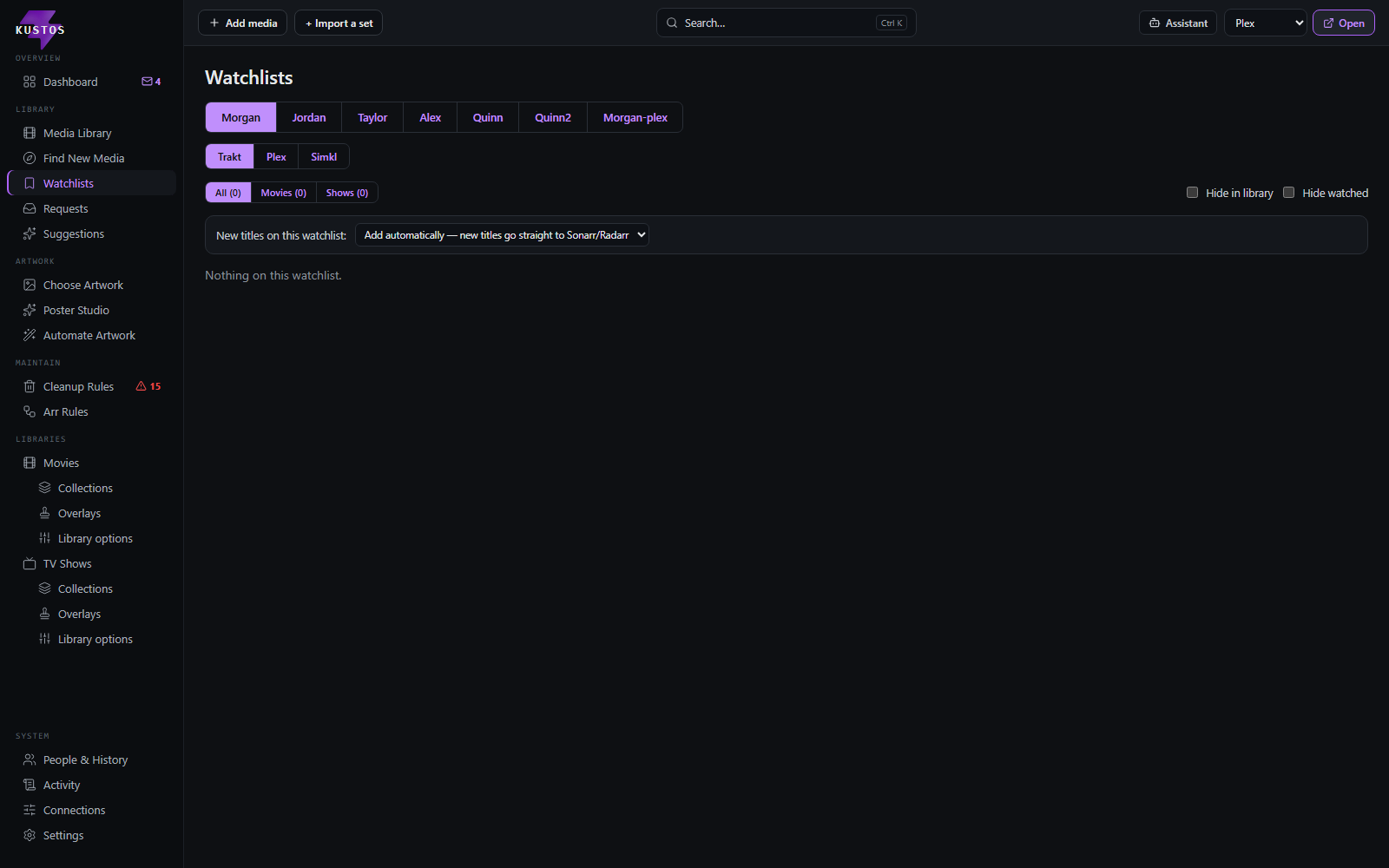Viewport: 1389px width, 868px height.
Task: Click the Watchlists bookmark icon
Action: 30,183
